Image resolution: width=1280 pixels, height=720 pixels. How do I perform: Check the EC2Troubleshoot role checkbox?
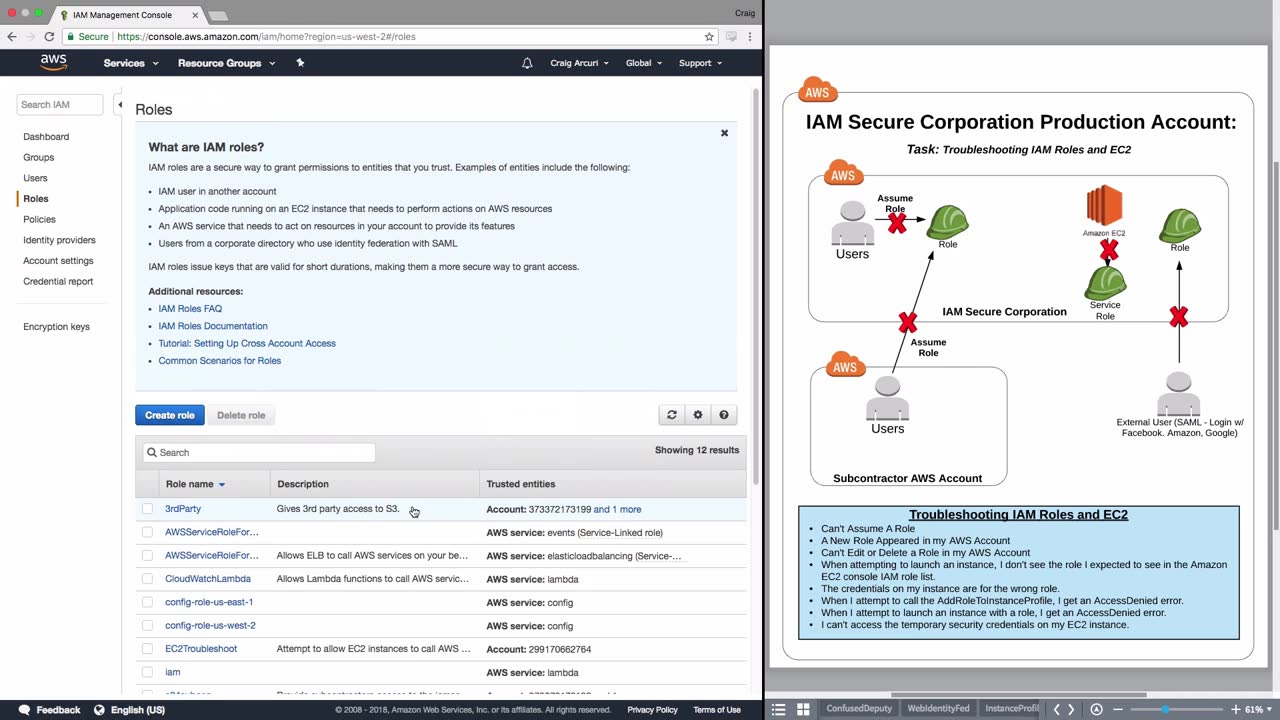[148, 649]
